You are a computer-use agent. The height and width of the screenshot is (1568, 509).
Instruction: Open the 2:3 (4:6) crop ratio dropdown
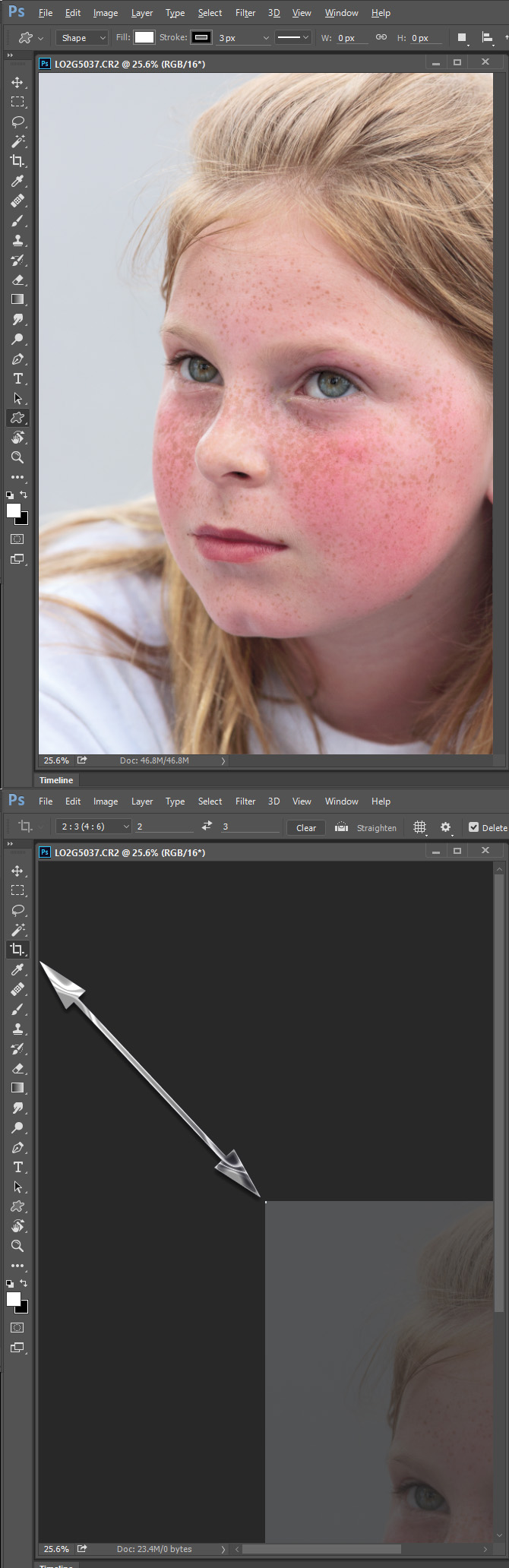point(93,827)
